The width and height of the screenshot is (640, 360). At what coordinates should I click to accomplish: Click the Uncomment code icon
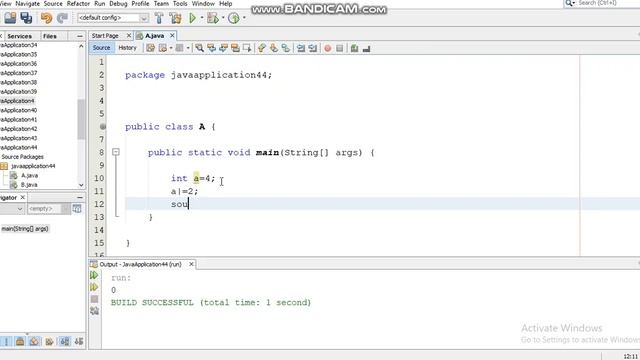point(366,48)
